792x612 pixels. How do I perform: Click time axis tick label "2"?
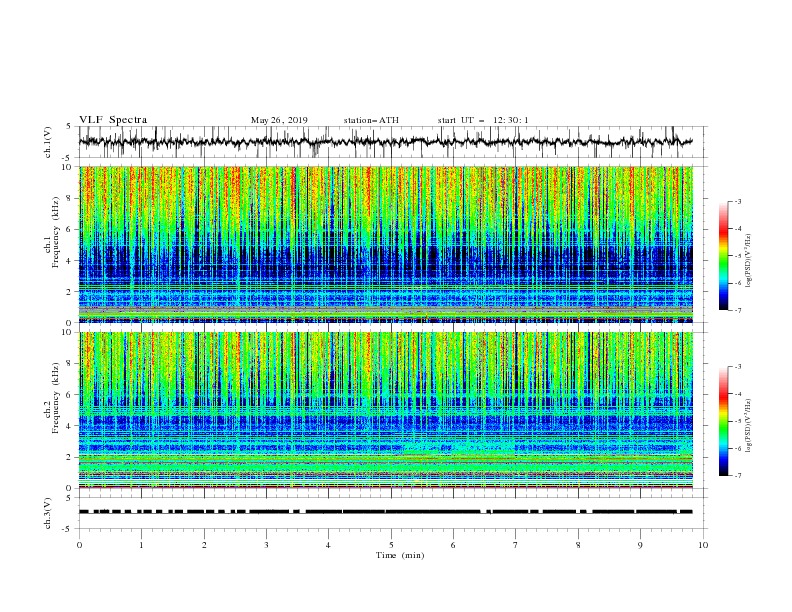click(x=204, y=545)
